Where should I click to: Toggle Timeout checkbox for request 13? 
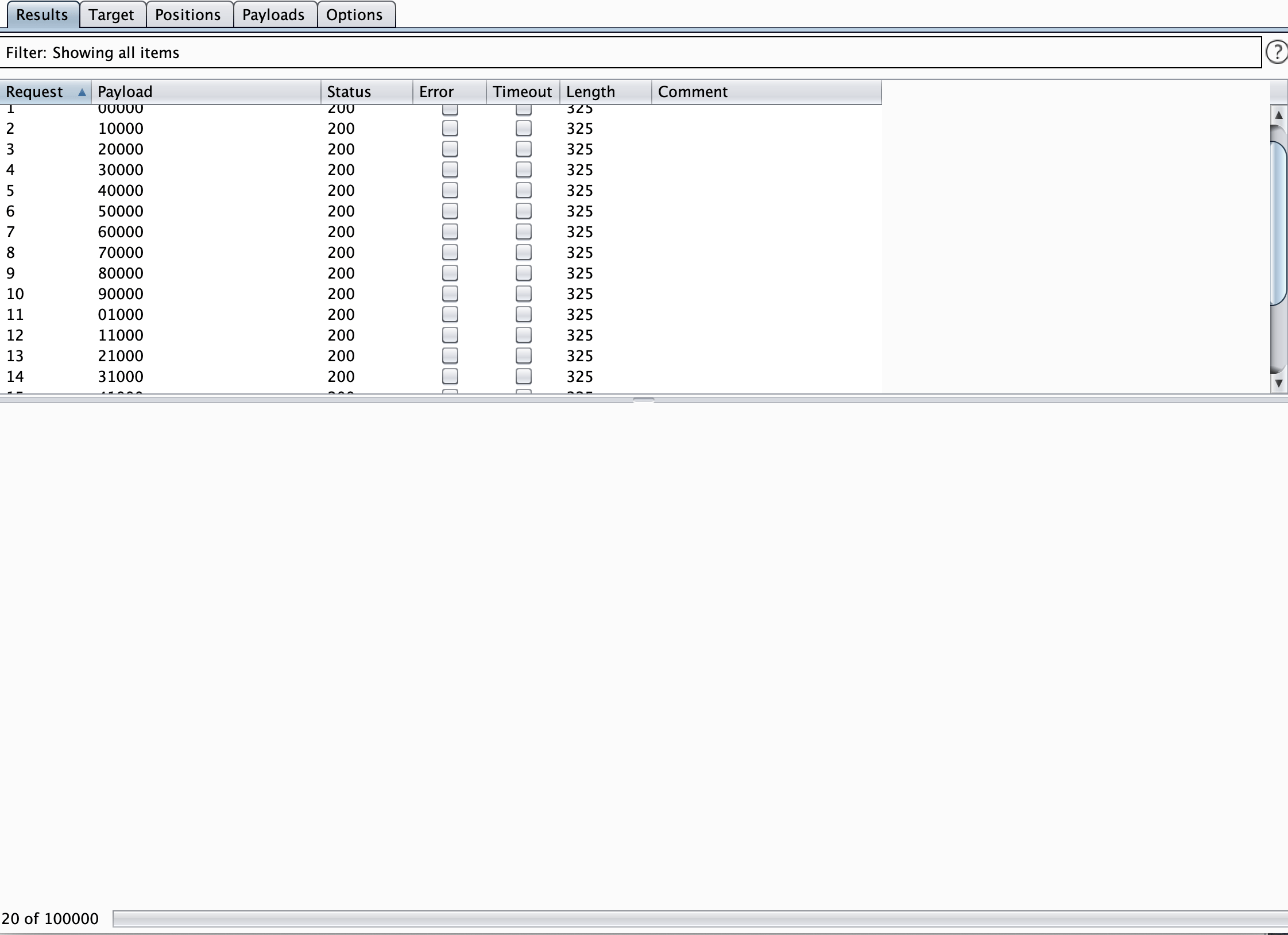tap(523, 356)
